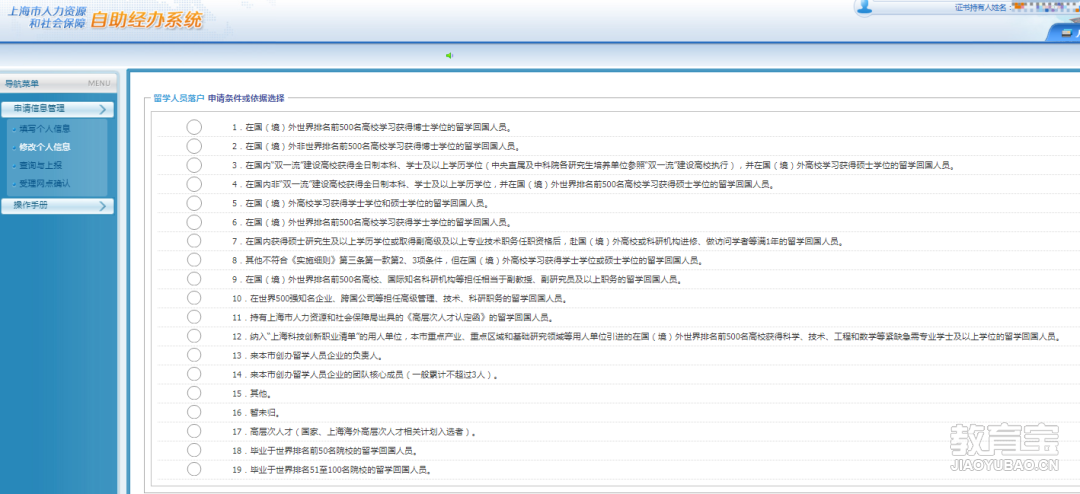Select radio option 3 for 双一流 graduates
This screenshot has height=494, width=1080.
(194, 165)
